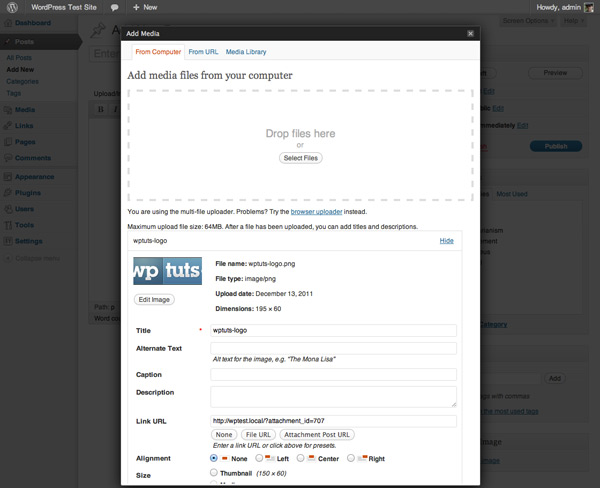Open WordPress Test Site link
The width and height of the screenshot is (600, 488).
(x=64, y=7)
